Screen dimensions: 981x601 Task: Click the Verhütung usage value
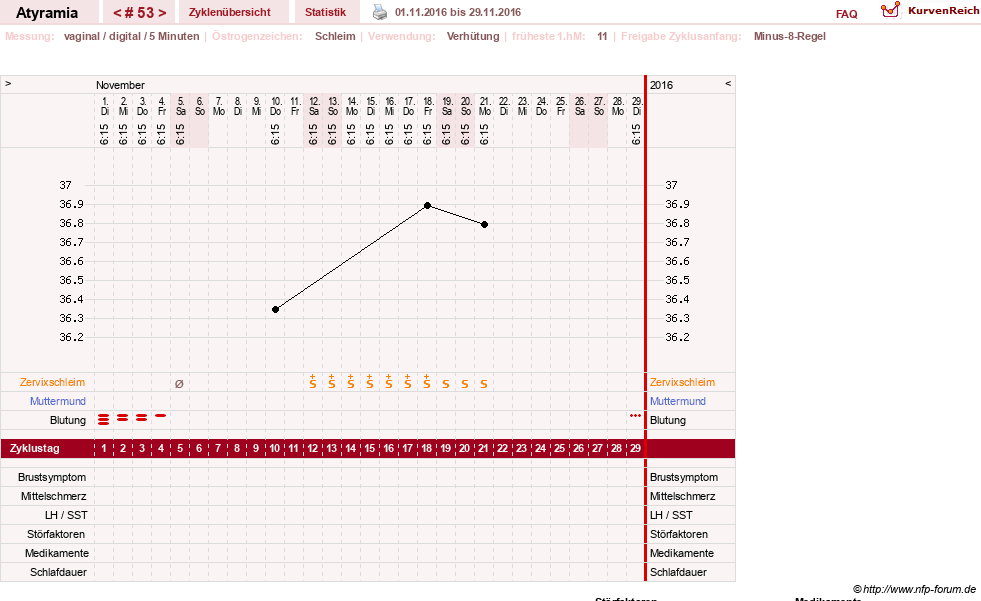[x=473, y=36]
